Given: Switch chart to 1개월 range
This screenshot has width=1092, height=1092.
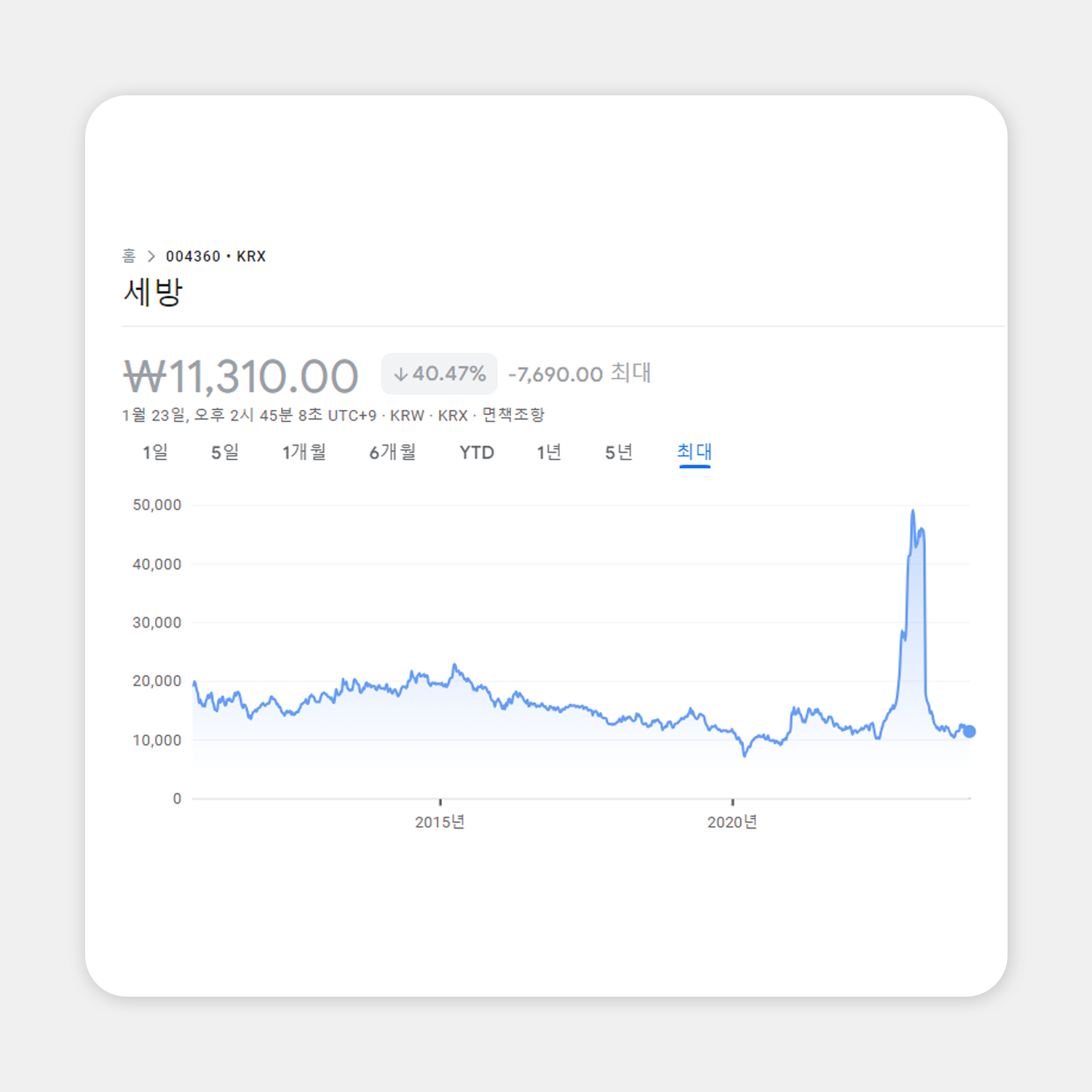Looking at the screenshot, I should pos(304,452).
